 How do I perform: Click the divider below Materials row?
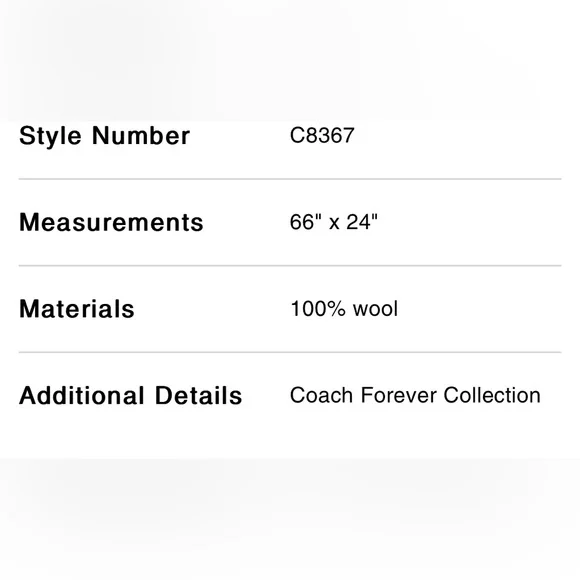[x=290, y=353]
